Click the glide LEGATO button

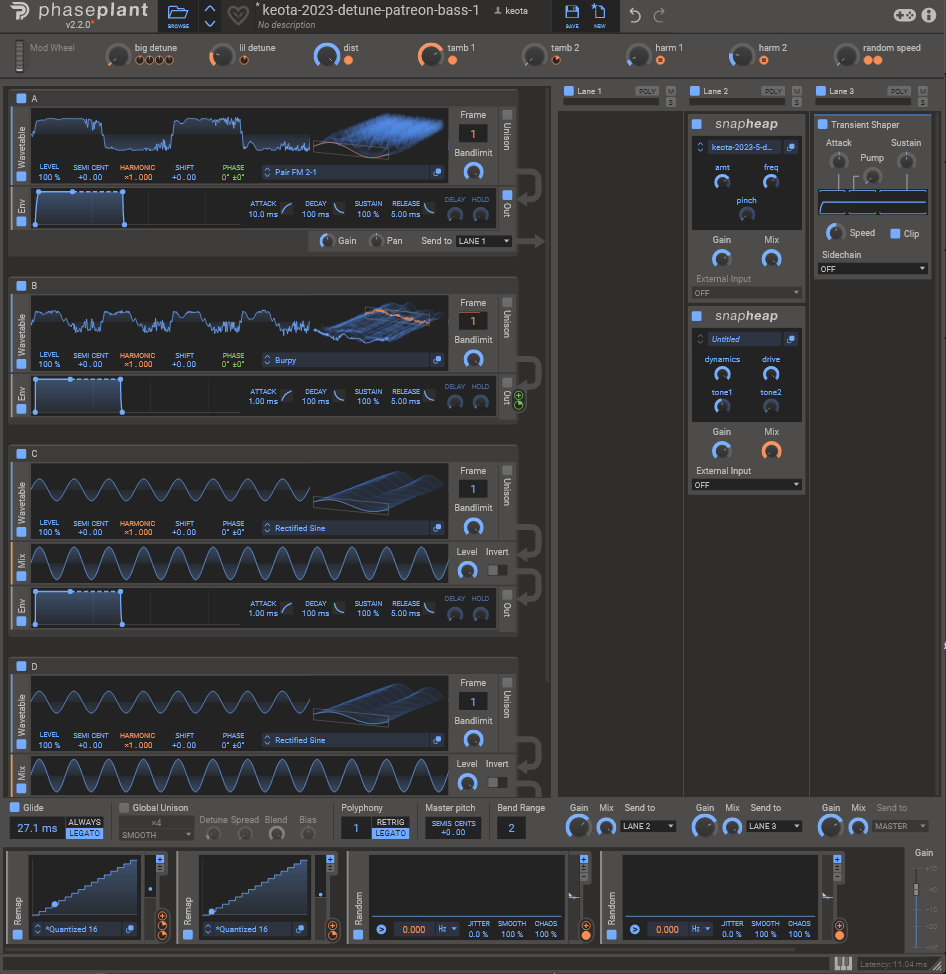(x=84, y=833)
